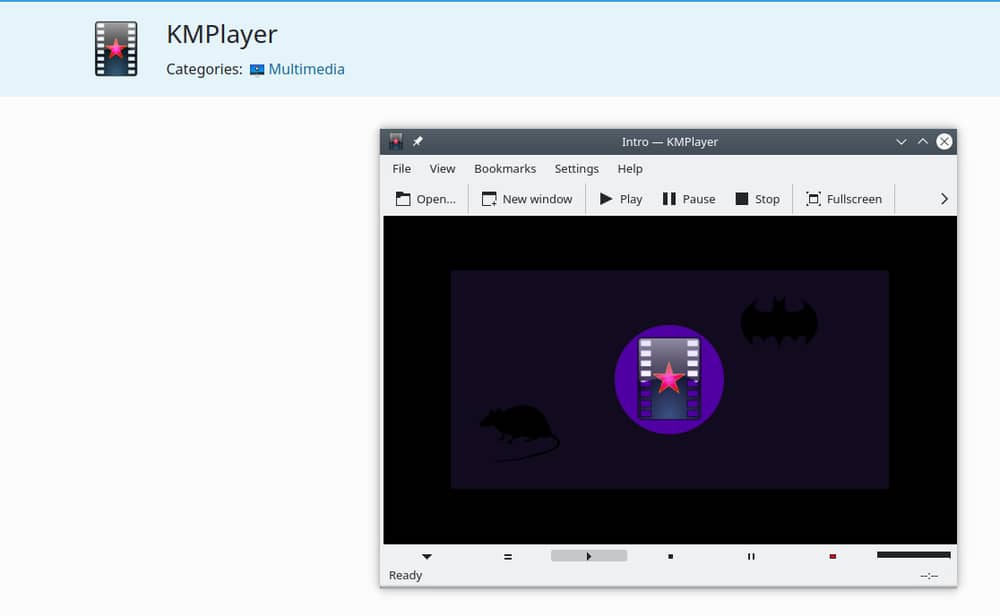Switch to Fullscreen mode
Viewport: 1000px width, 616px height.
[x=844, y=199]
